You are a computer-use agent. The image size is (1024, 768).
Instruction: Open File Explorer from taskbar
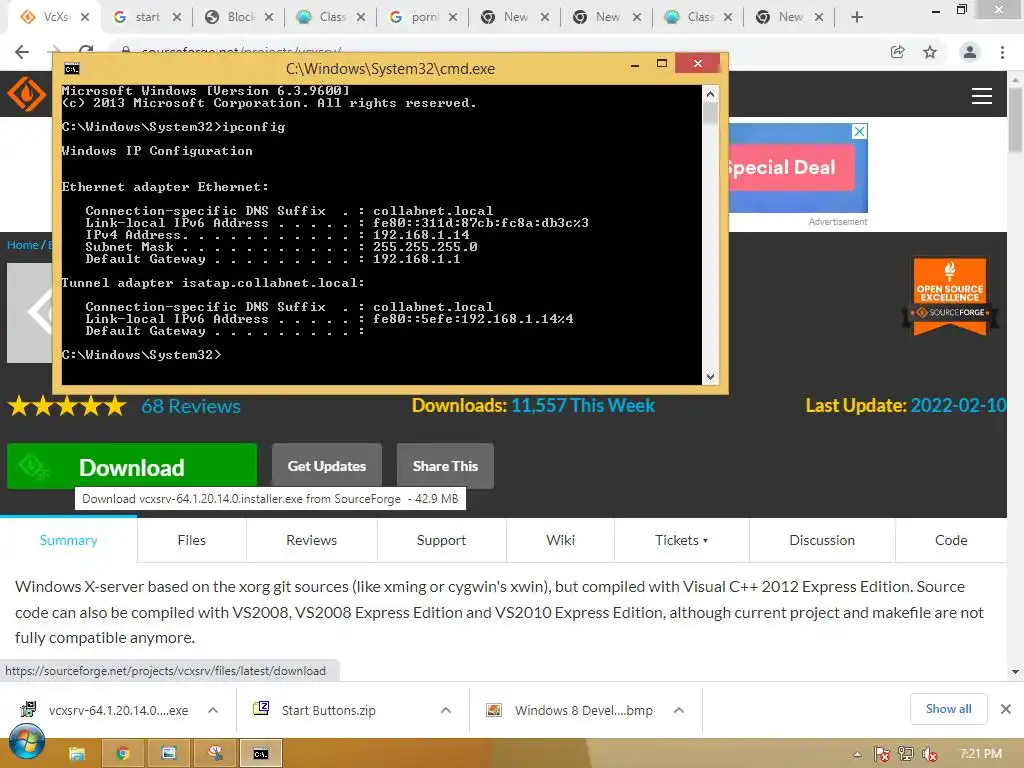click(77, 754)
